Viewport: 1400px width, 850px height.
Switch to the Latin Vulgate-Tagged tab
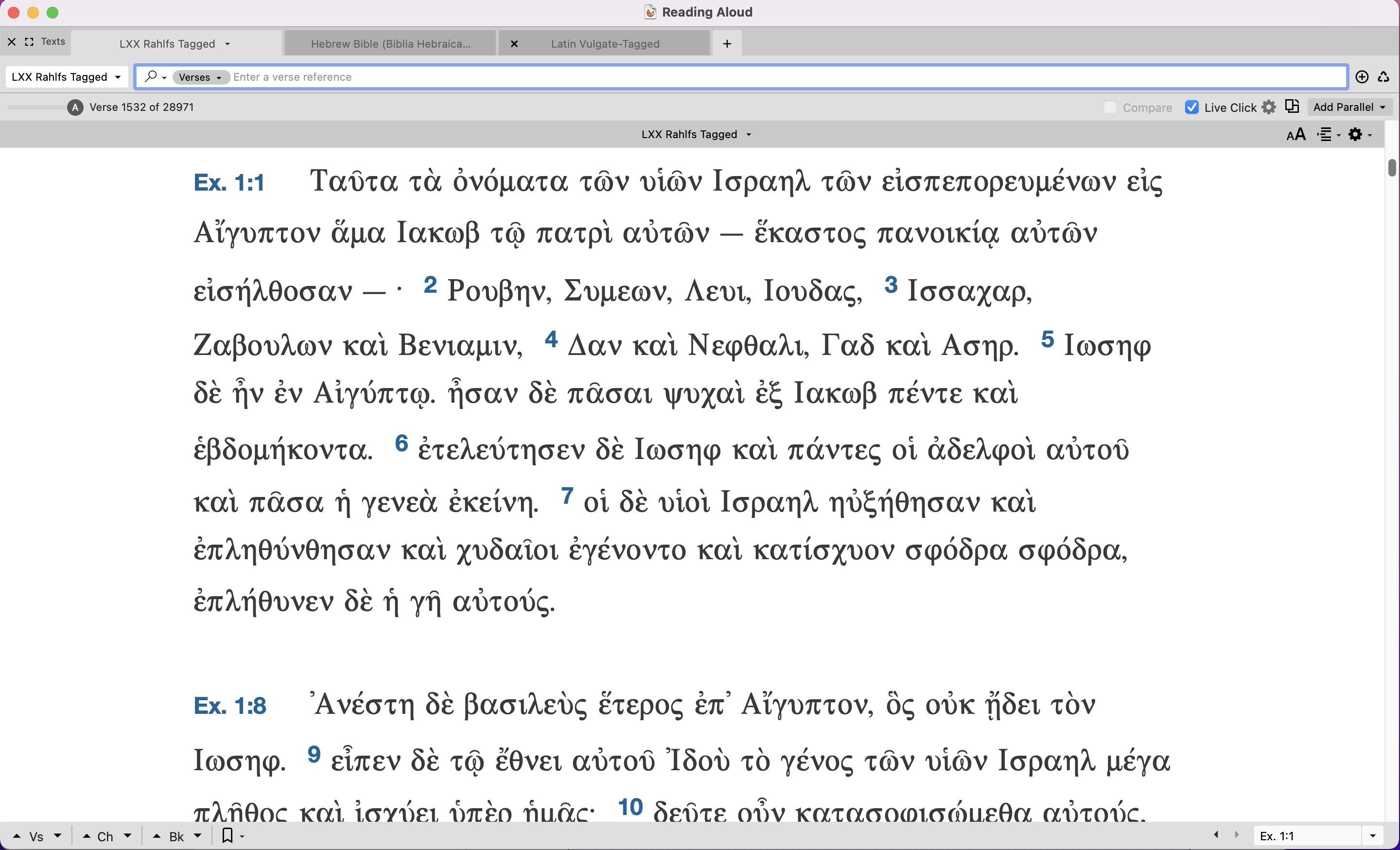605,44
